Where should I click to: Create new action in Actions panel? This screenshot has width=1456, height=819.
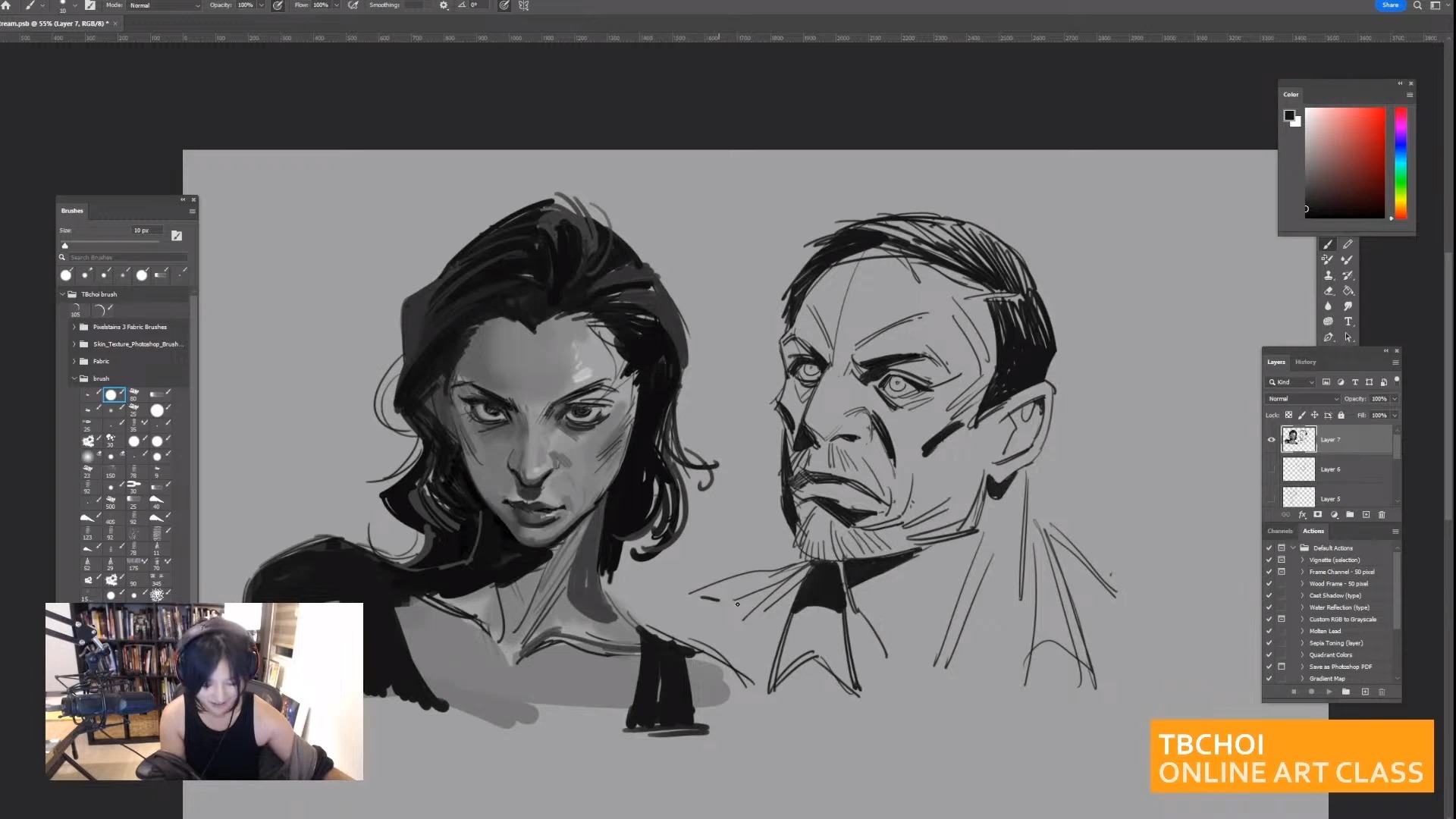tap(1365, 692)
